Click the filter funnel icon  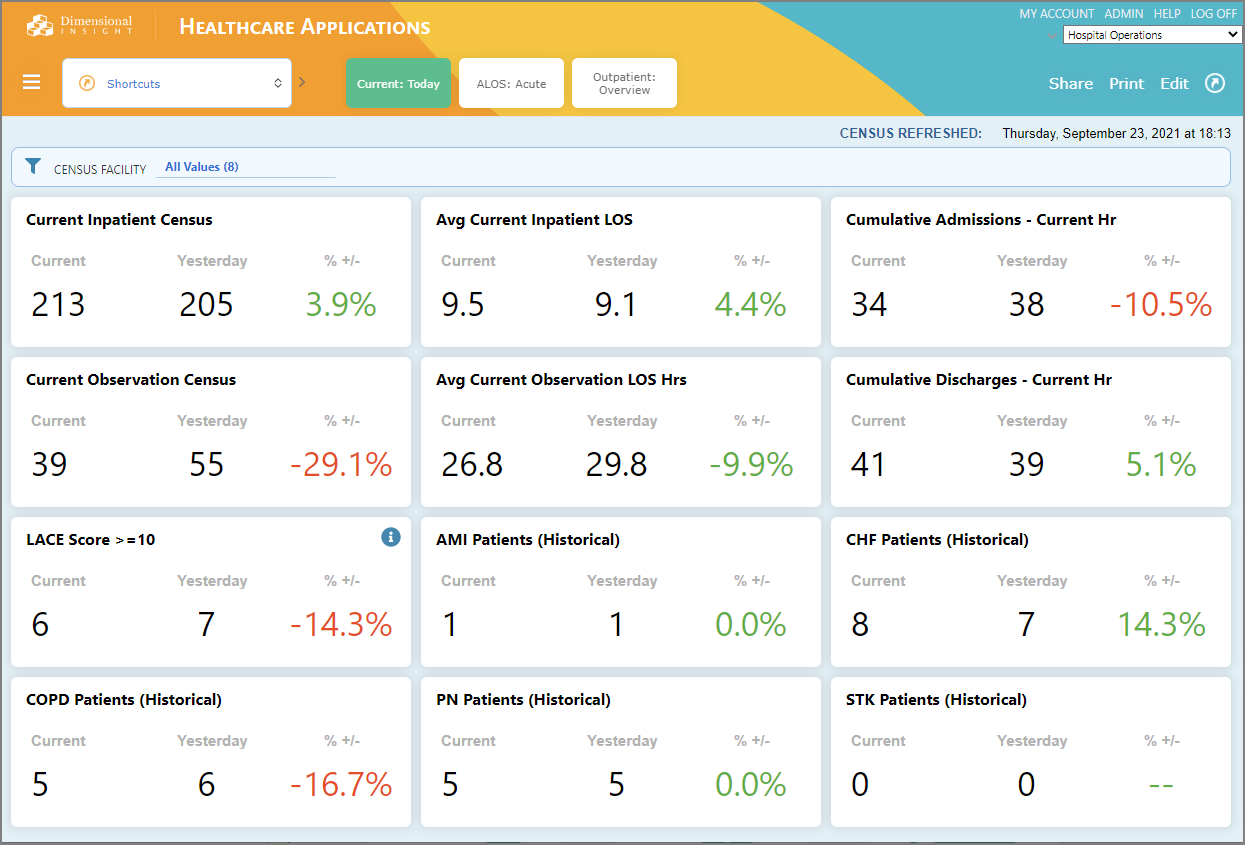33,166
